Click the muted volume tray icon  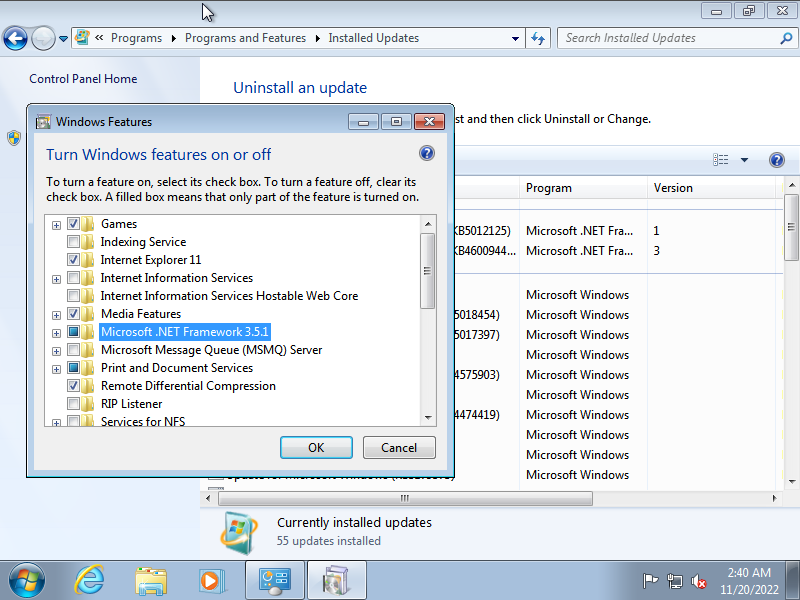tap(698, 581)
